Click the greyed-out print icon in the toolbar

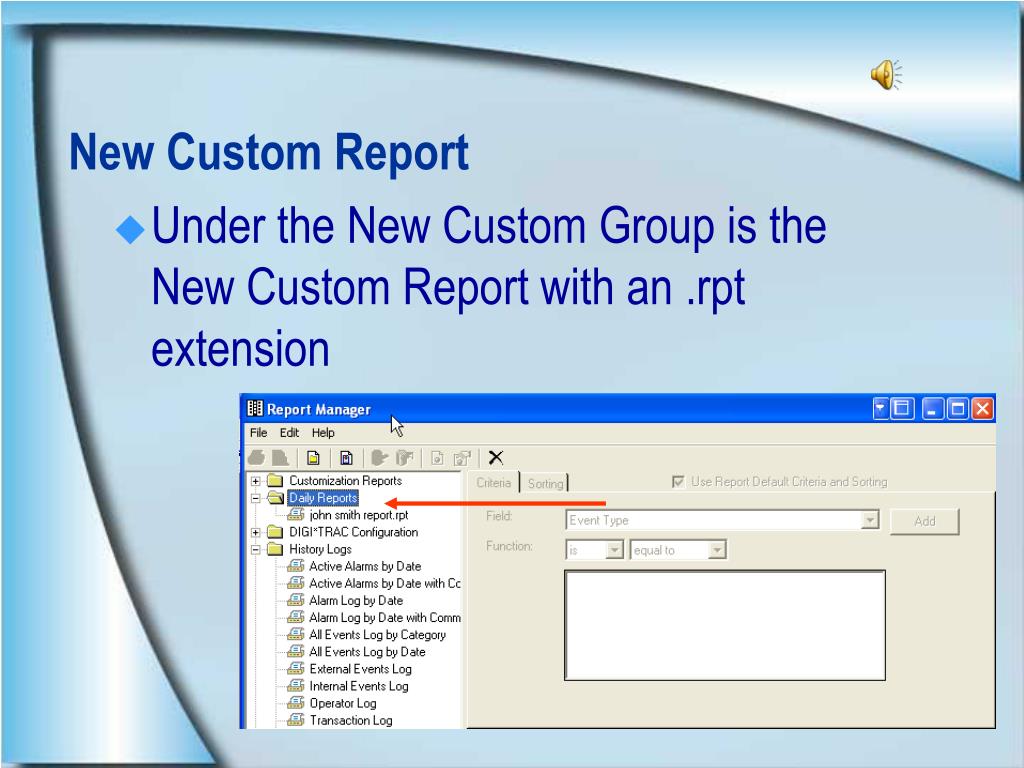coord(257,458)
